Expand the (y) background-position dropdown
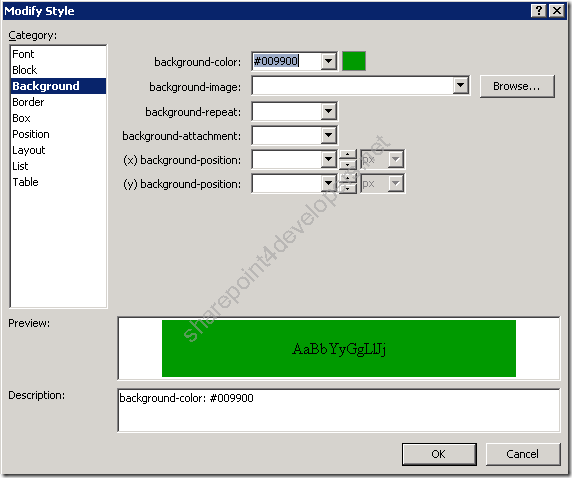Image resolution: width=572 pixels, height=478 pixels. [x=329, y=184]
